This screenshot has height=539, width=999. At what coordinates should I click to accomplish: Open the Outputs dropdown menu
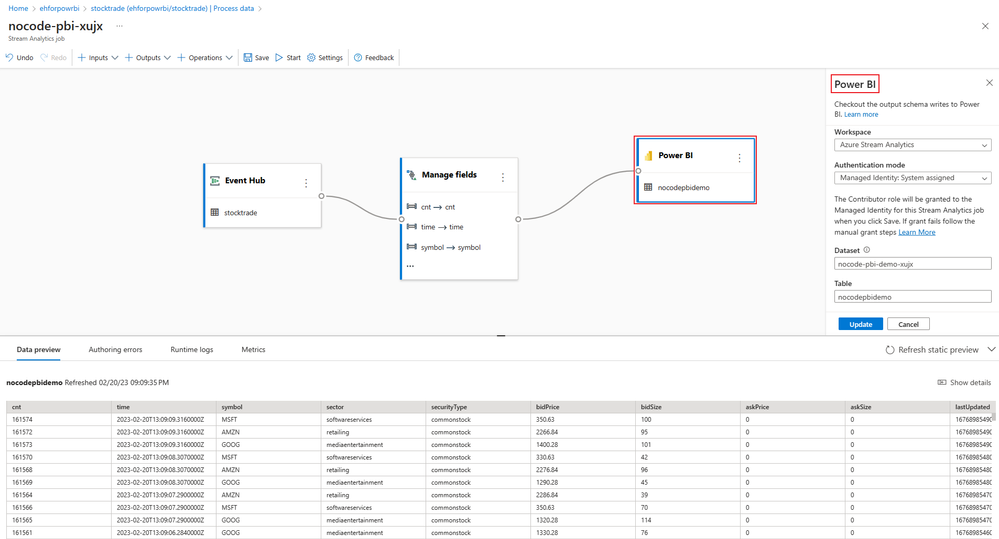tap(148, 57)
